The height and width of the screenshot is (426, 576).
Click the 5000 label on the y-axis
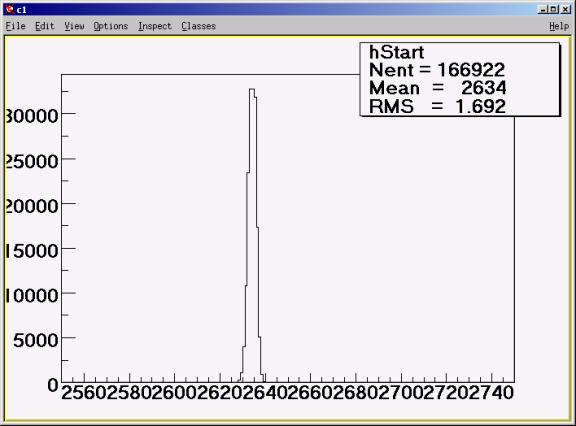pyautogui.click(x=36, y=340)
